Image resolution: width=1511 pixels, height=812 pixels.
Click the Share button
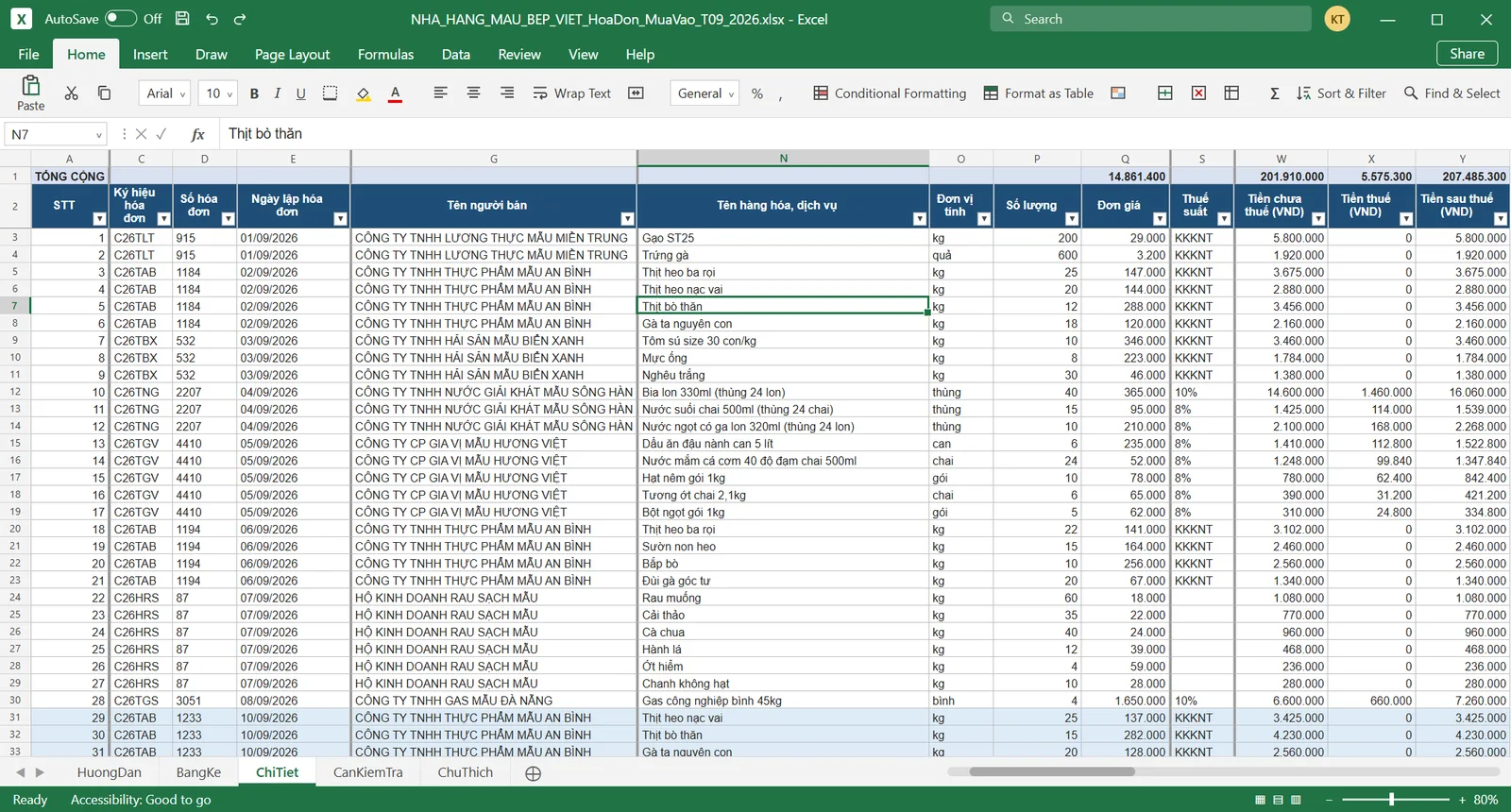click(x=1467, y=54)
